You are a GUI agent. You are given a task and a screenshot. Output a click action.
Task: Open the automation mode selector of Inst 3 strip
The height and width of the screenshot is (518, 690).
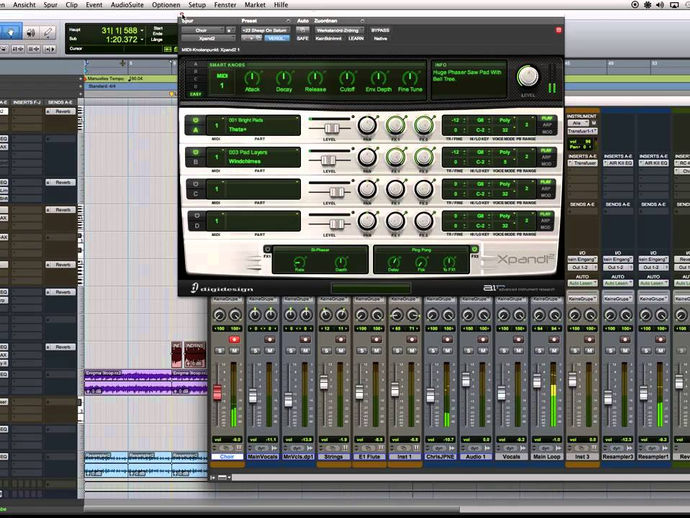point(582,283)
